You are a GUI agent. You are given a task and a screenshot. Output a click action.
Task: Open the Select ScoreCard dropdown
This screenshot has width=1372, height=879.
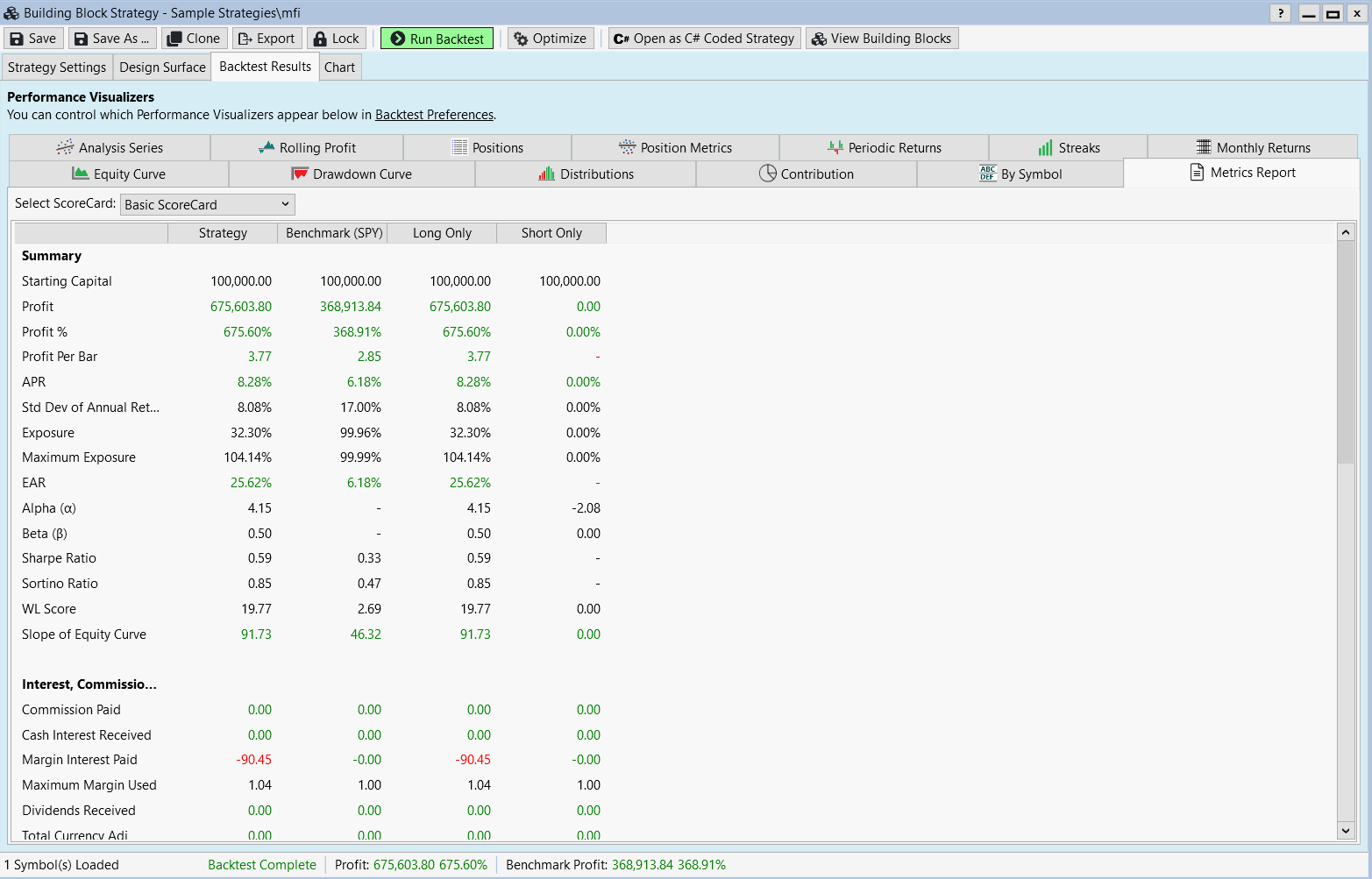click(207, 205)
